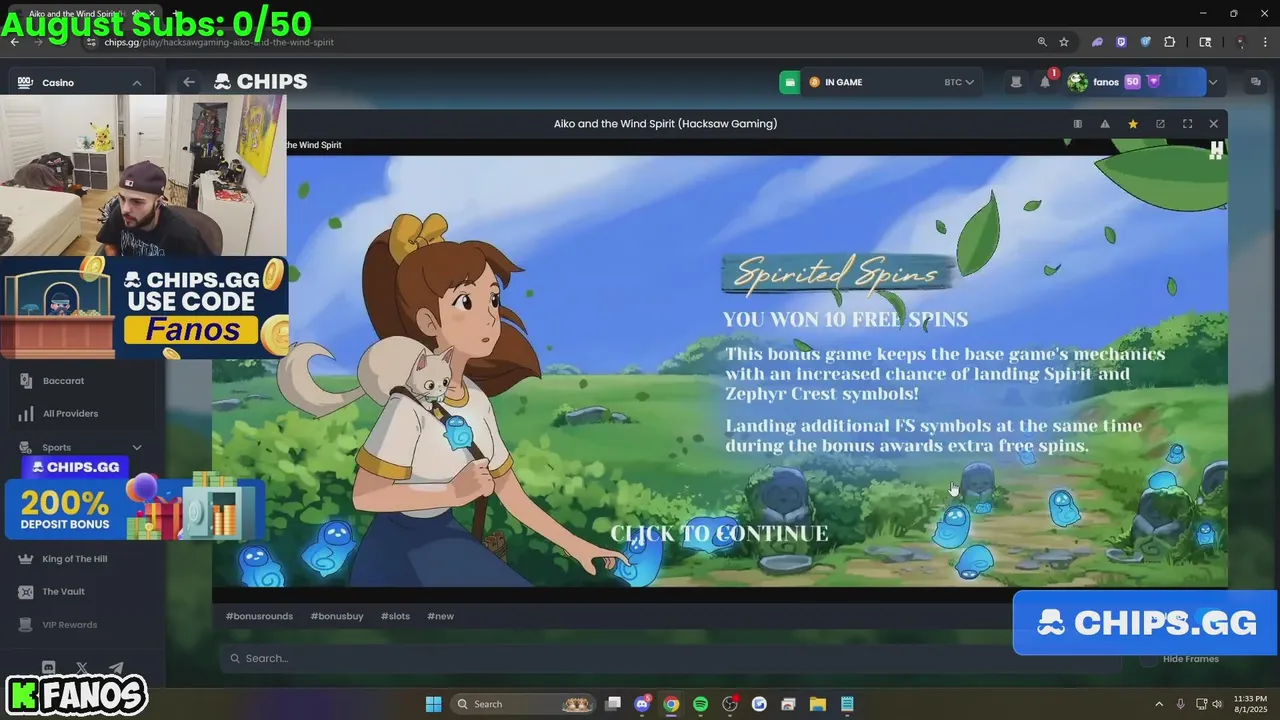Open the browser zoom magnifier icon
Image resolution: width=1280 pixels, height=720 pixels.
[x=1042, y=42]
